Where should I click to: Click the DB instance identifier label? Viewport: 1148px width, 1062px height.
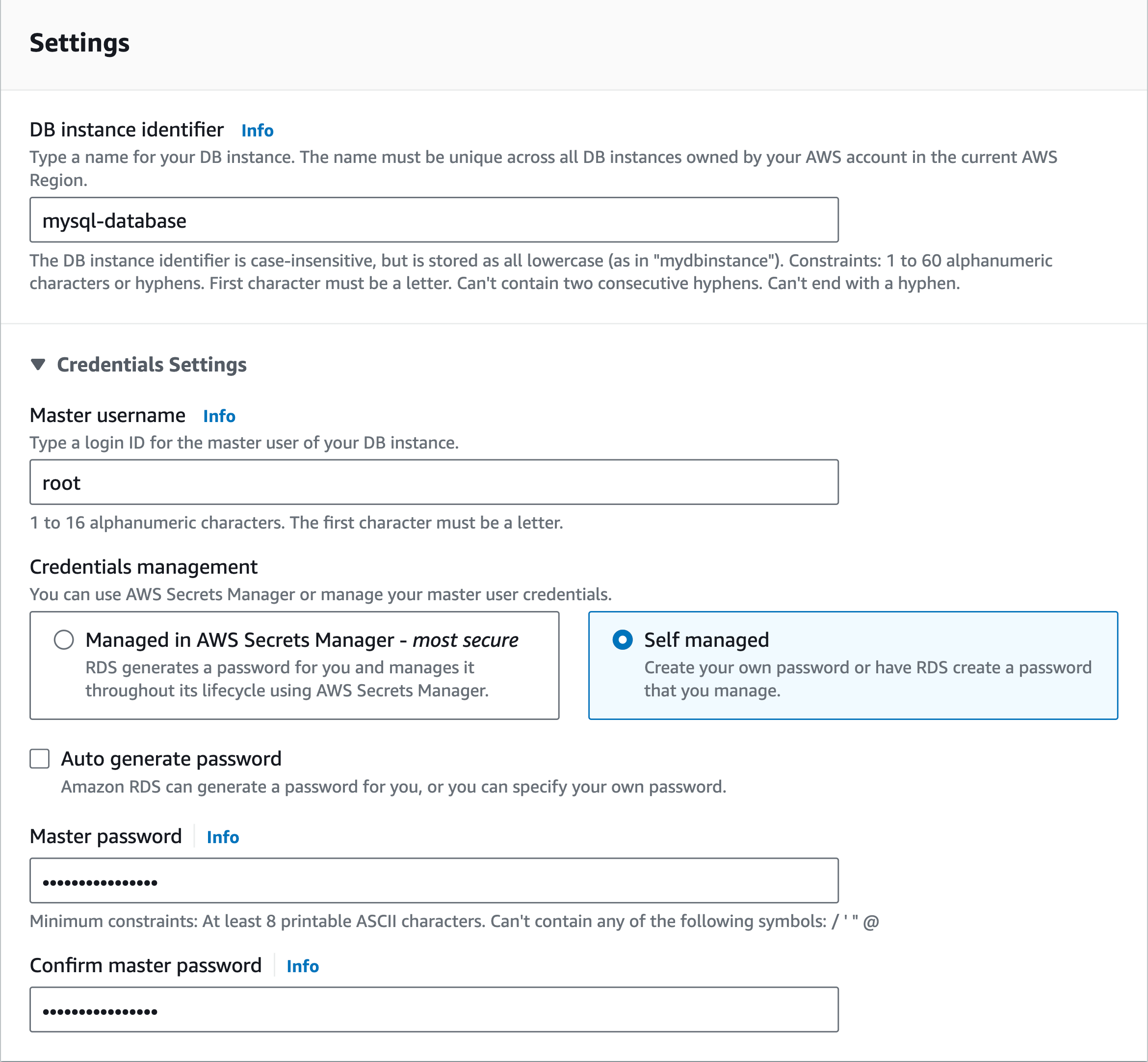click(x=127, y=130)
